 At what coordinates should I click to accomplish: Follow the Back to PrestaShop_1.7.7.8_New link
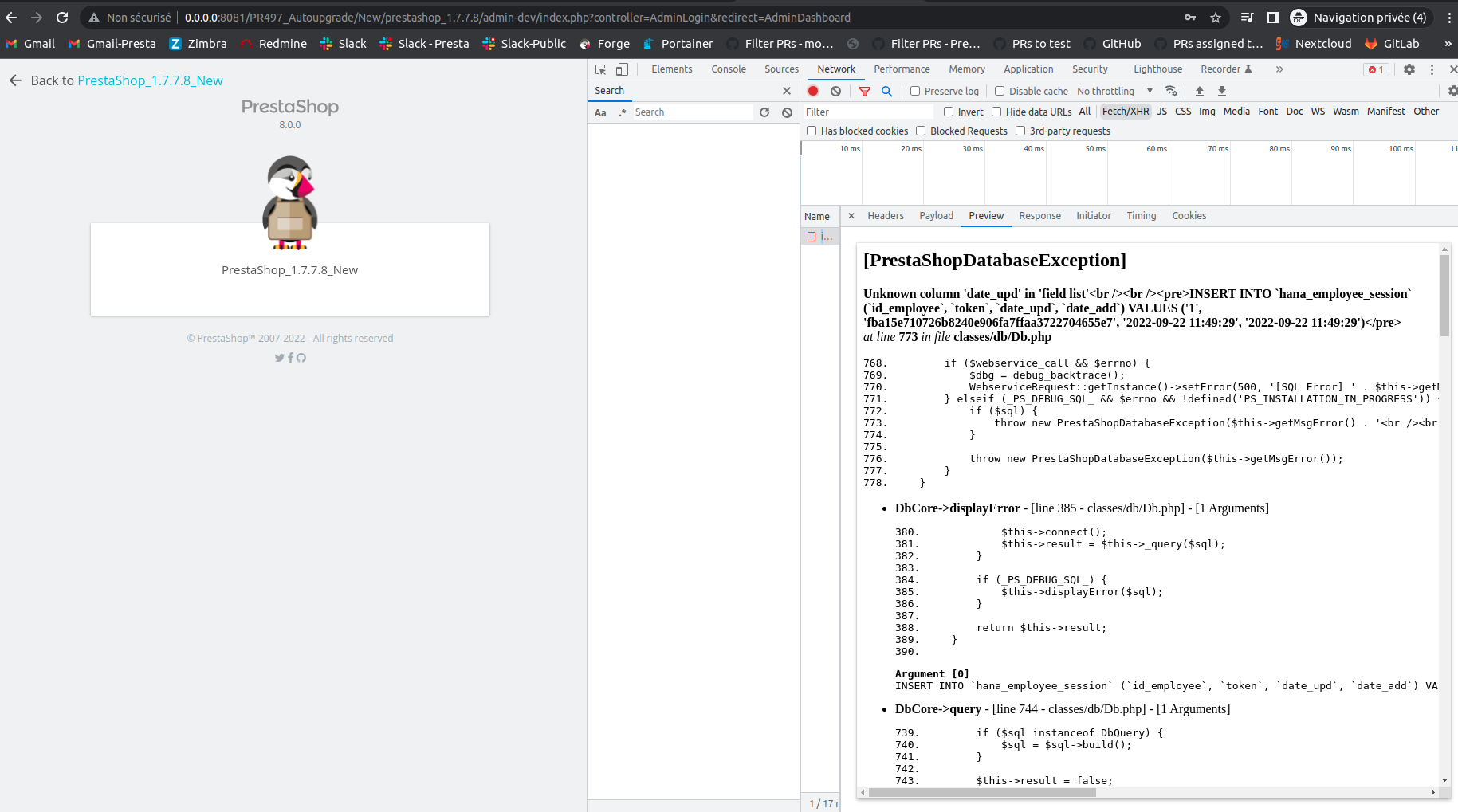(x=150, y=80)
